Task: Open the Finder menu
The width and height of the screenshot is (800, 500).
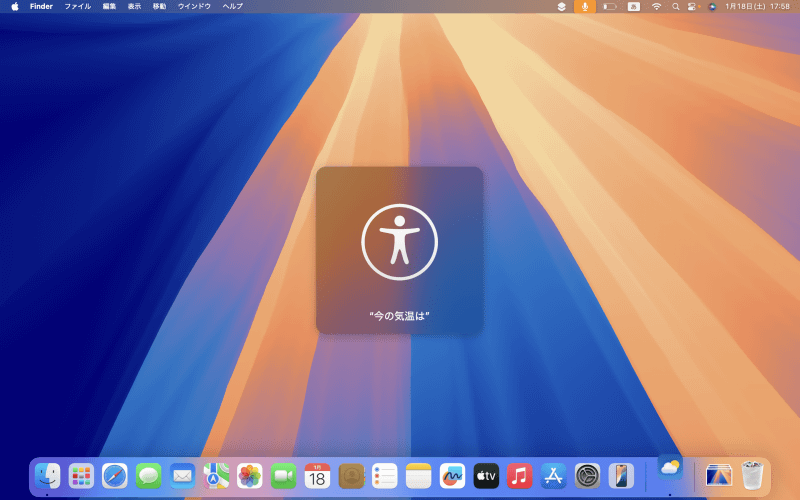Action: pyautogui.click(x=41, y=6)
